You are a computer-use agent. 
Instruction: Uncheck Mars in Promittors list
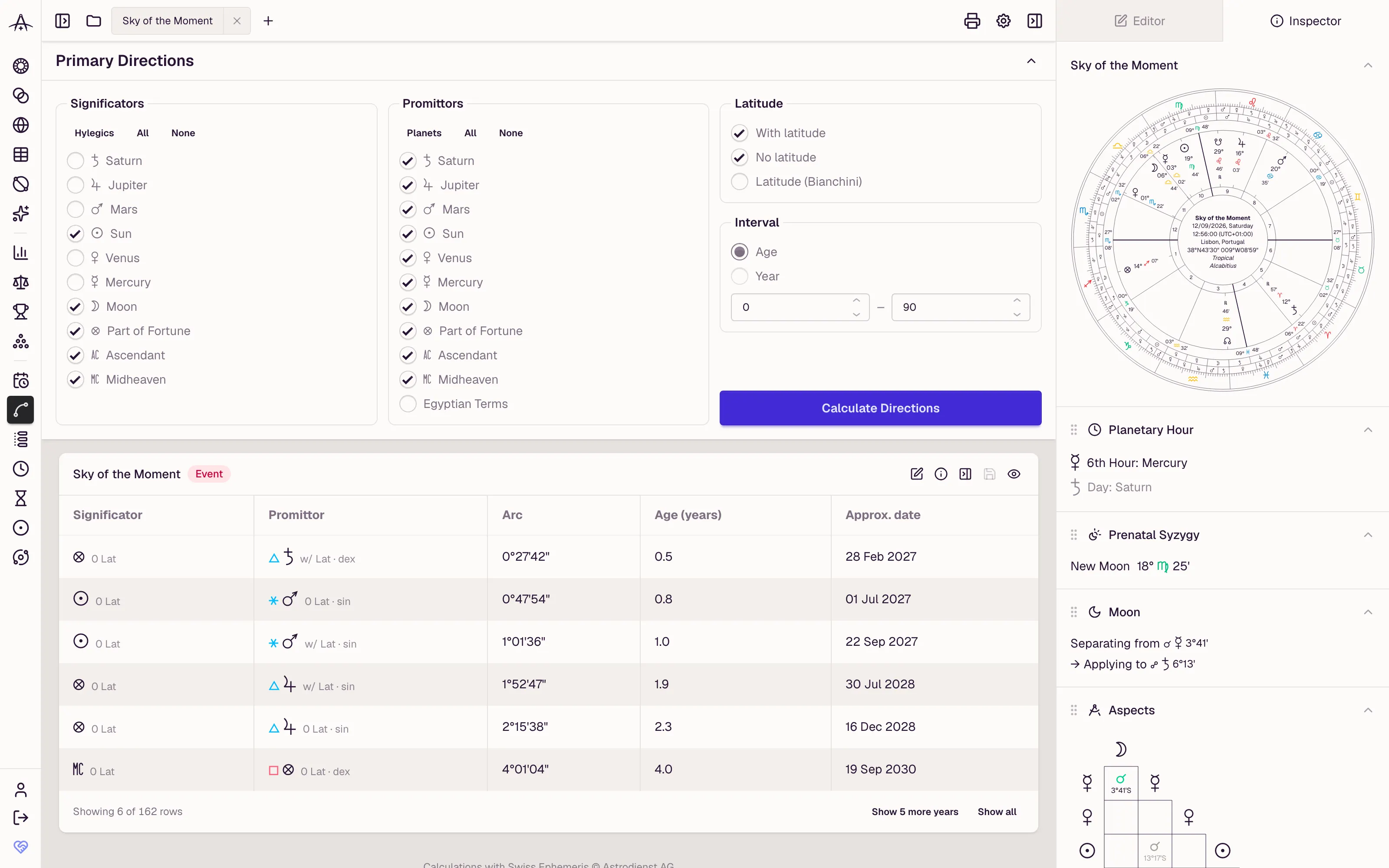click(408, 210)
